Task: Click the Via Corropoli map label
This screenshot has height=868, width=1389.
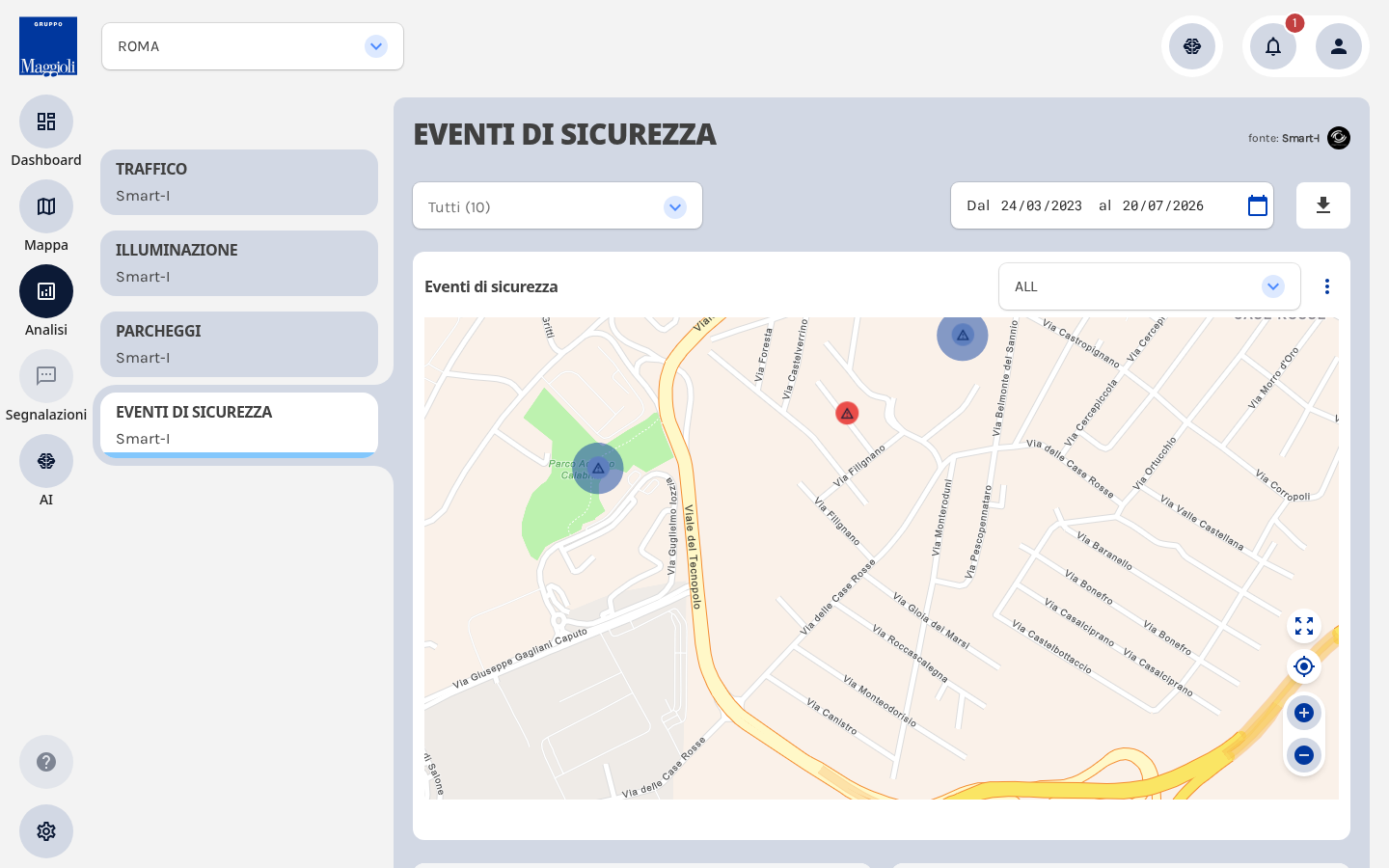Action: click(1283, 486)
